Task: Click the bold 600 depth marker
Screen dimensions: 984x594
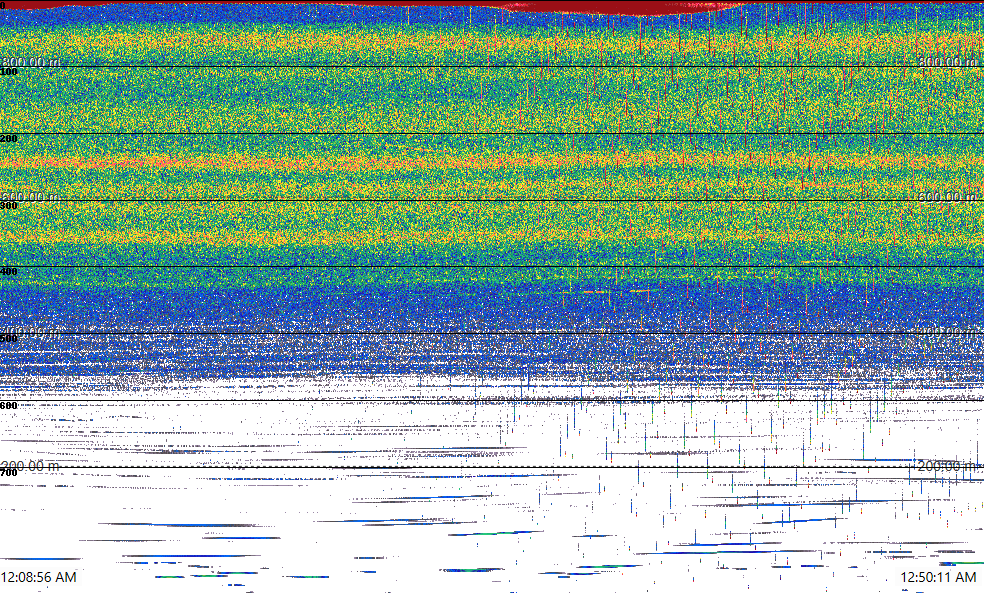Action: (x=9, y=406)
